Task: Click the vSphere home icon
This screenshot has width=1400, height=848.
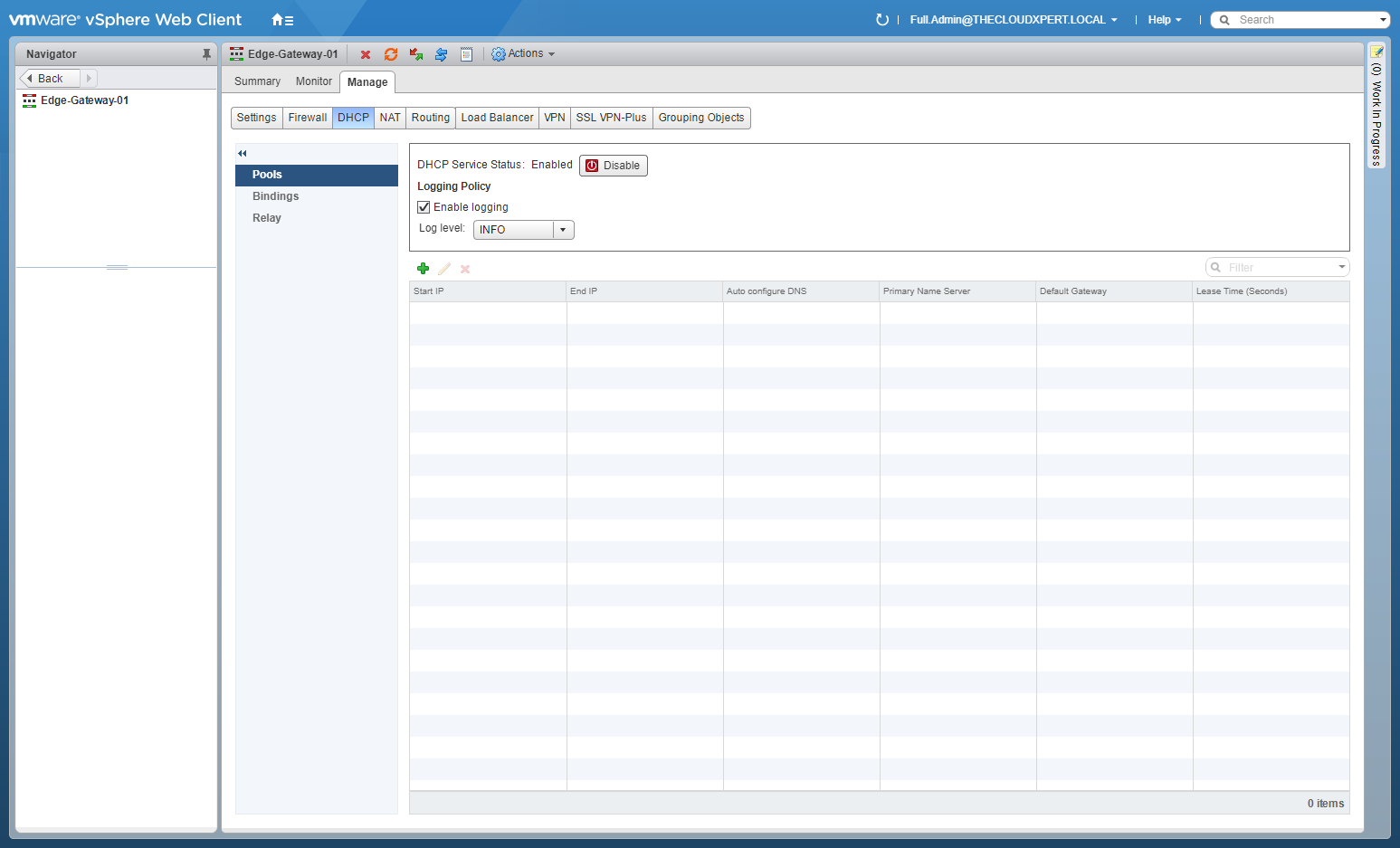Action: pos(281,20)
